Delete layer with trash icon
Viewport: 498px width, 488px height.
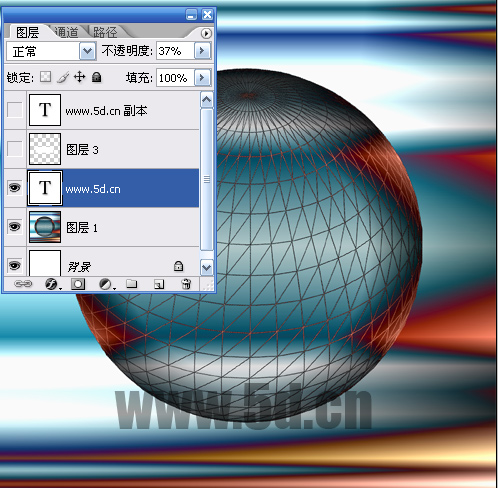186,284
